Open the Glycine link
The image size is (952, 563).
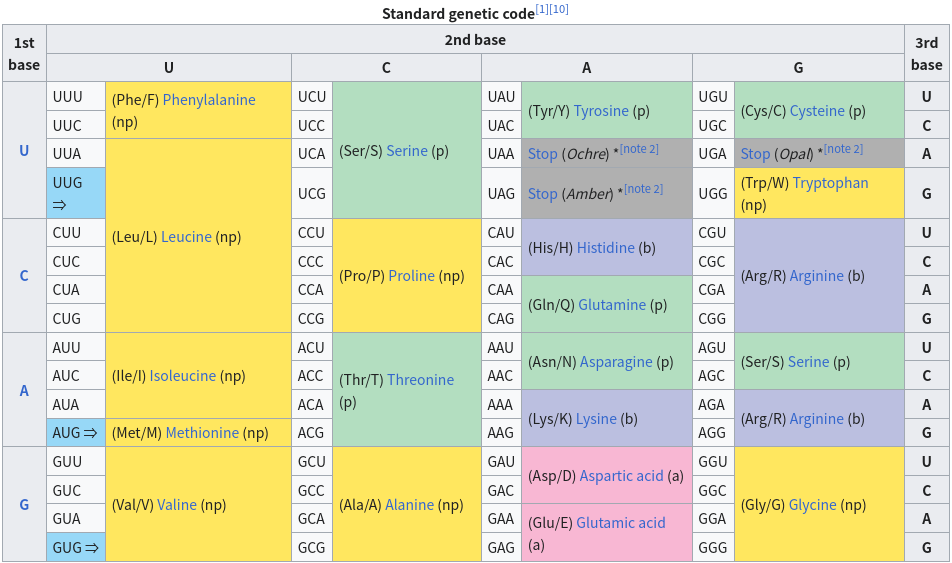(x=812, y=505)
